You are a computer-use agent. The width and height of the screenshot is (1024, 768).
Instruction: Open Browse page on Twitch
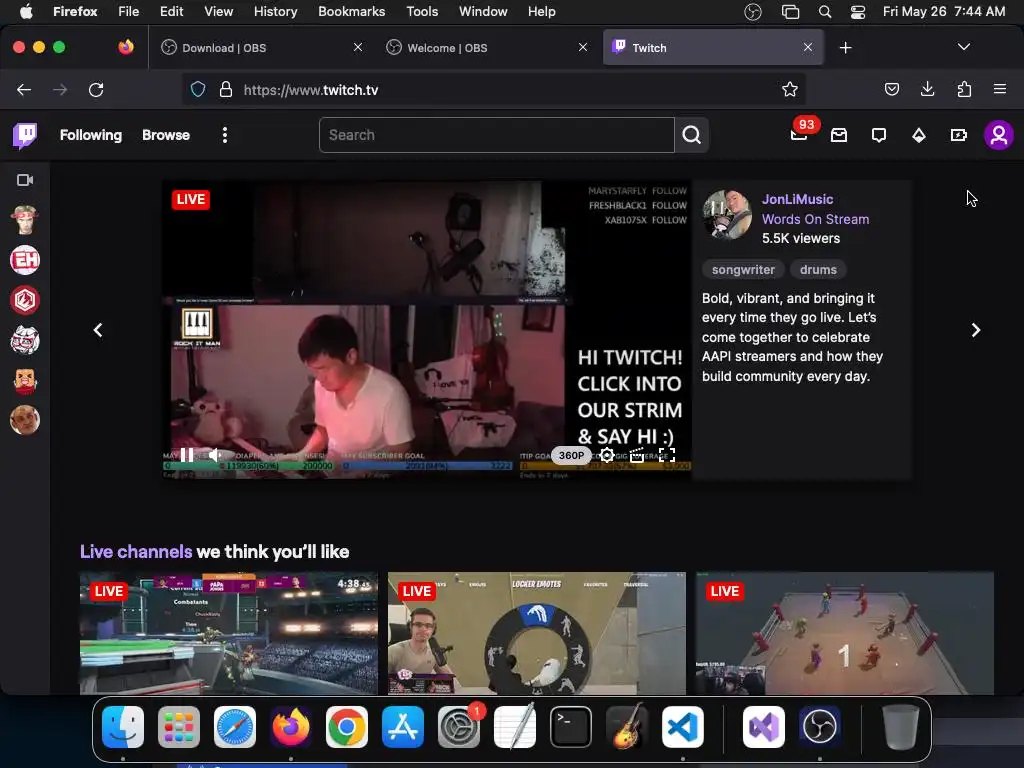coord(166,135)
